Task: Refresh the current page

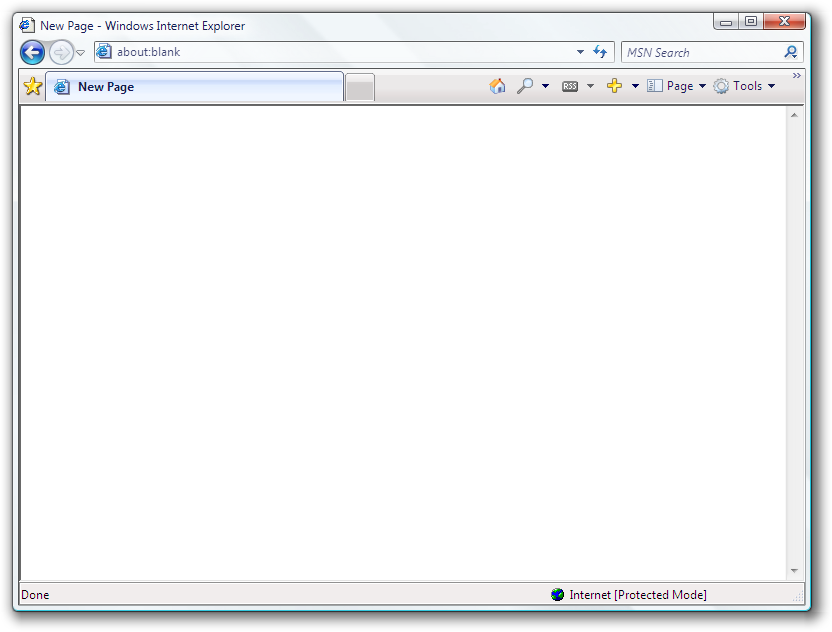Action: pyautogui.click(x=600, y=51)
